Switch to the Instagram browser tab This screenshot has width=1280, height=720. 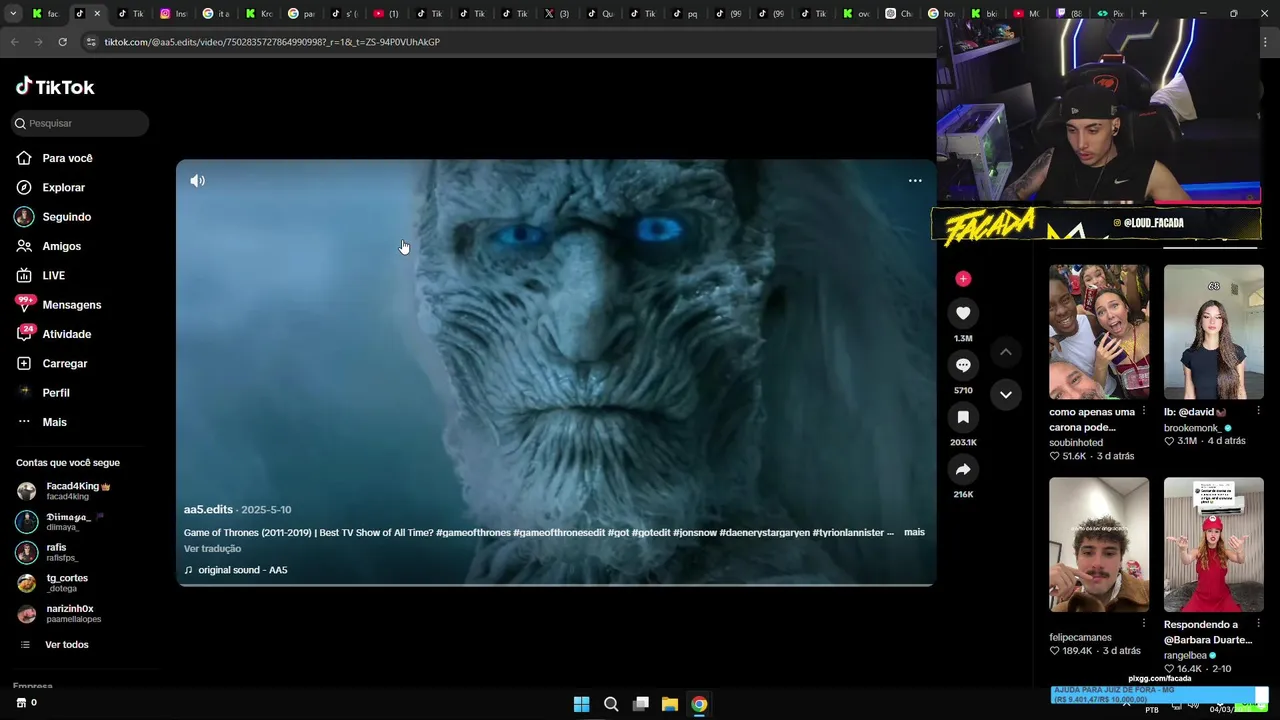175,13
